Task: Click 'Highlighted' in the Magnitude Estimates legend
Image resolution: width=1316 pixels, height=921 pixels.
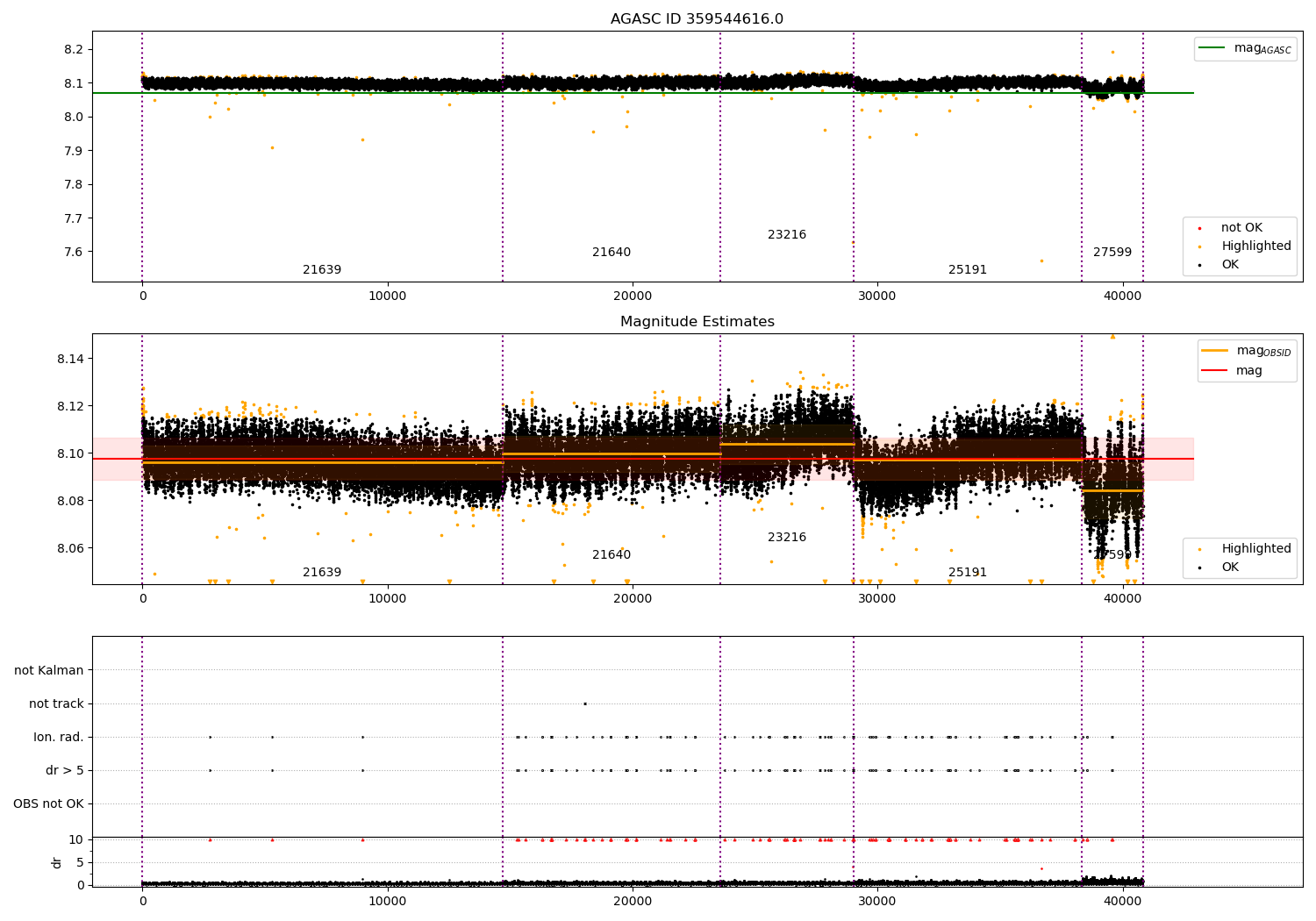Action: click(x=1256, y=549)
